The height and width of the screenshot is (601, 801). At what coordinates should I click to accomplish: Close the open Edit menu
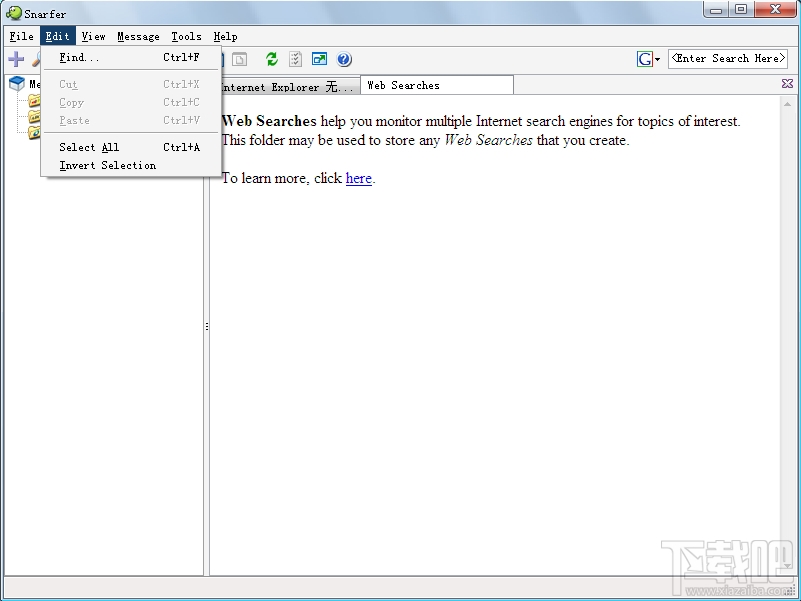(x=58, y=36)
